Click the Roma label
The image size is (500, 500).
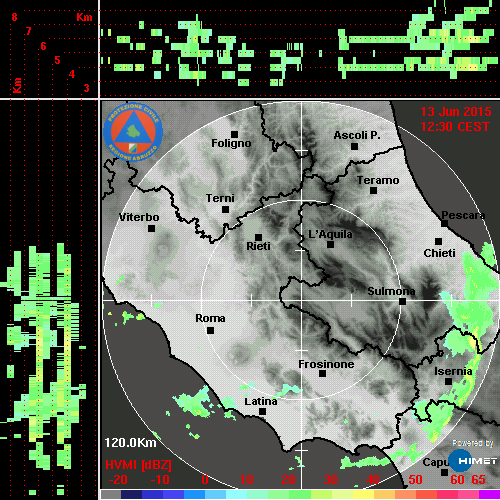(210, 318)
